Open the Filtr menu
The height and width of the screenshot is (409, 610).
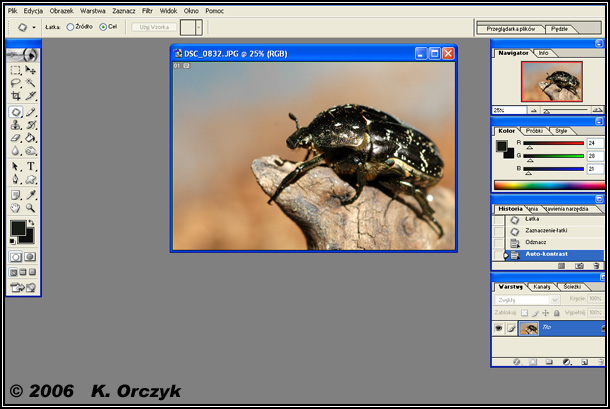click(x=147, y=10)
